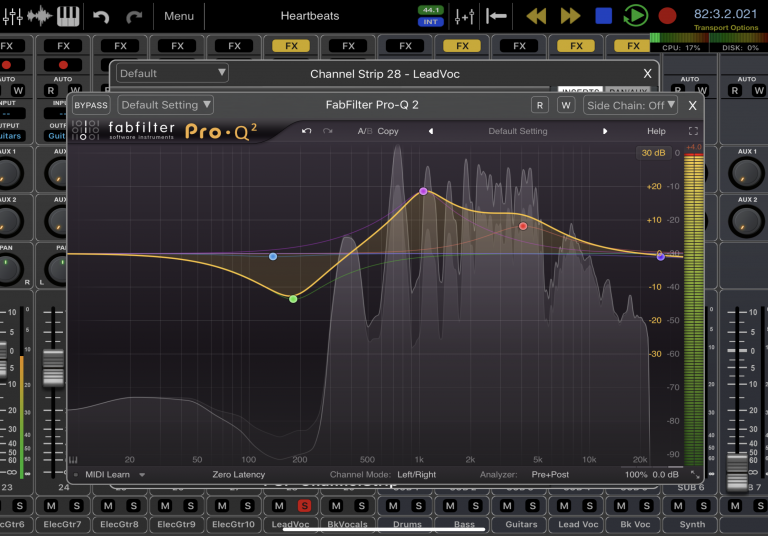Open piano display icon in Pro-Q bottom left
The image size is (768, 536).
point(73,460)
